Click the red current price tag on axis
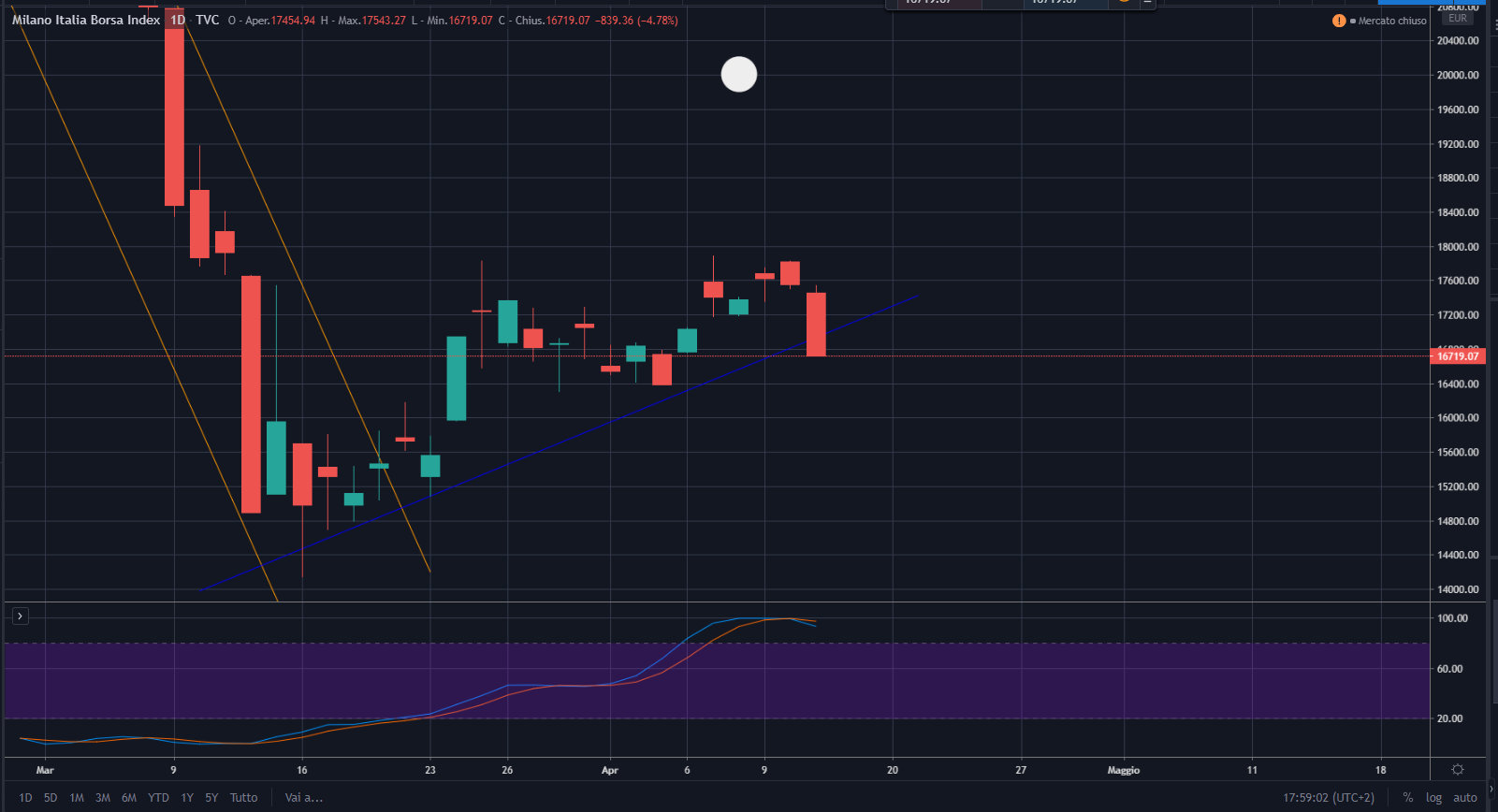1498x812 pixels. (1458, 356)
